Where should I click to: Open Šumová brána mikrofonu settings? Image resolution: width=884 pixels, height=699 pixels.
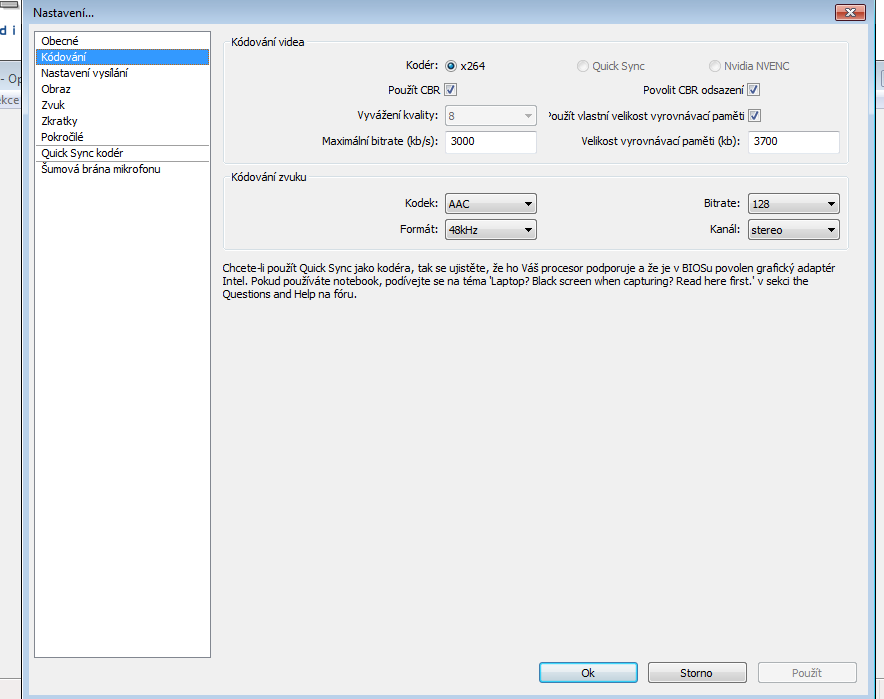100,169
